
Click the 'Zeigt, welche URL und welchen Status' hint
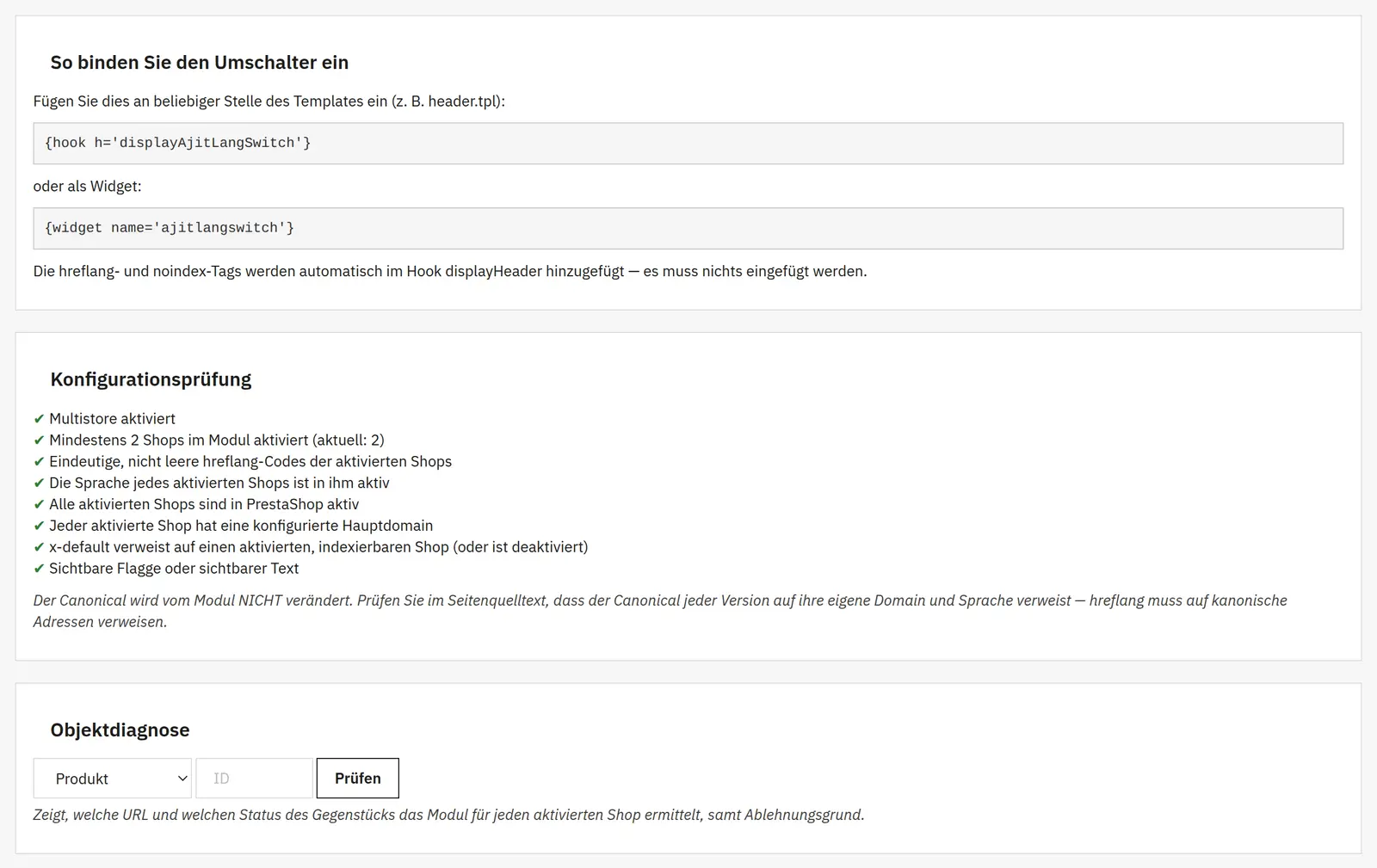coord(448,815)
